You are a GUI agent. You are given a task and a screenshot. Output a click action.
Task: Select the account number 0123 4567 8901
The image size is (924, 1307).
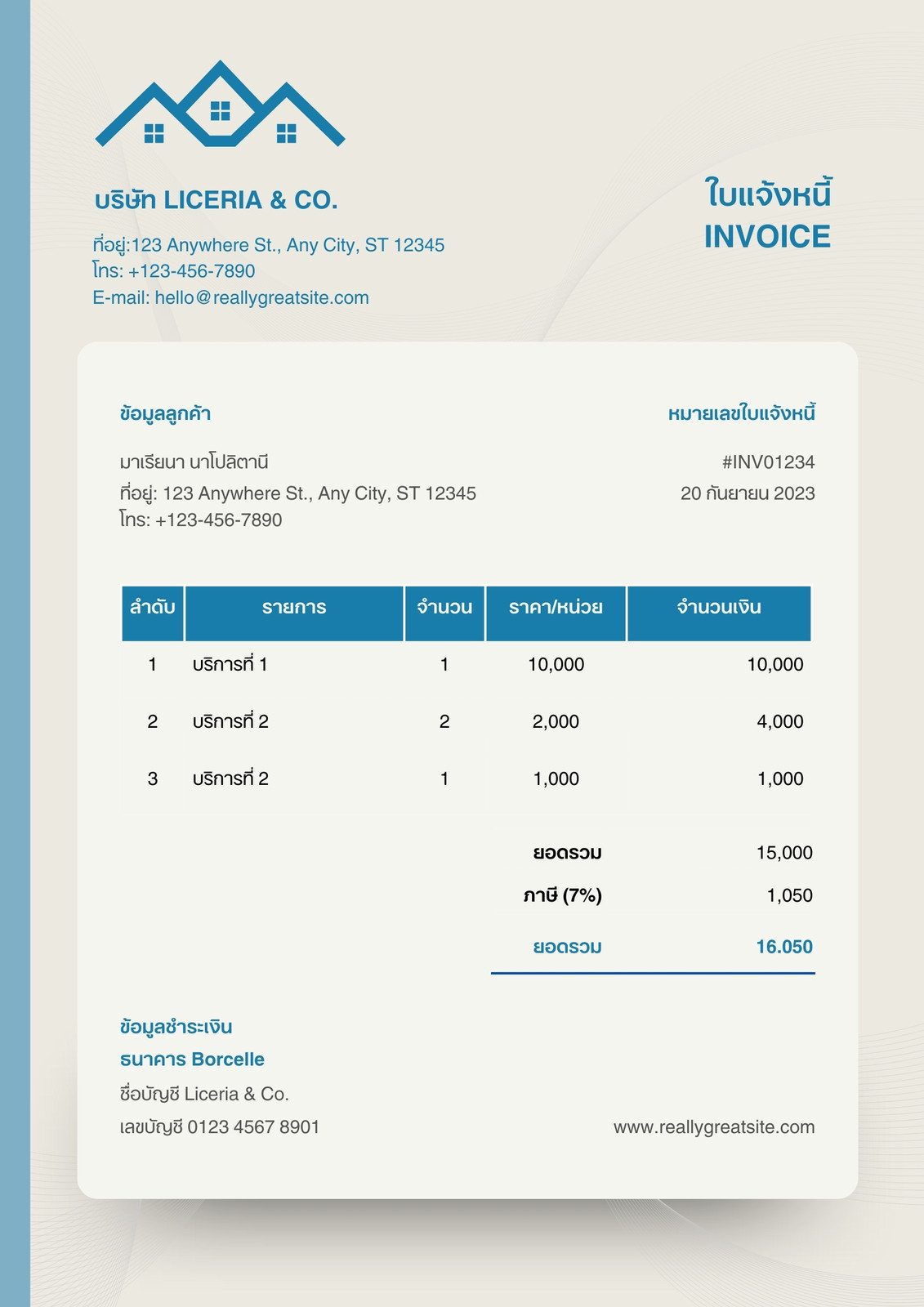click(x=253, y=1127)
